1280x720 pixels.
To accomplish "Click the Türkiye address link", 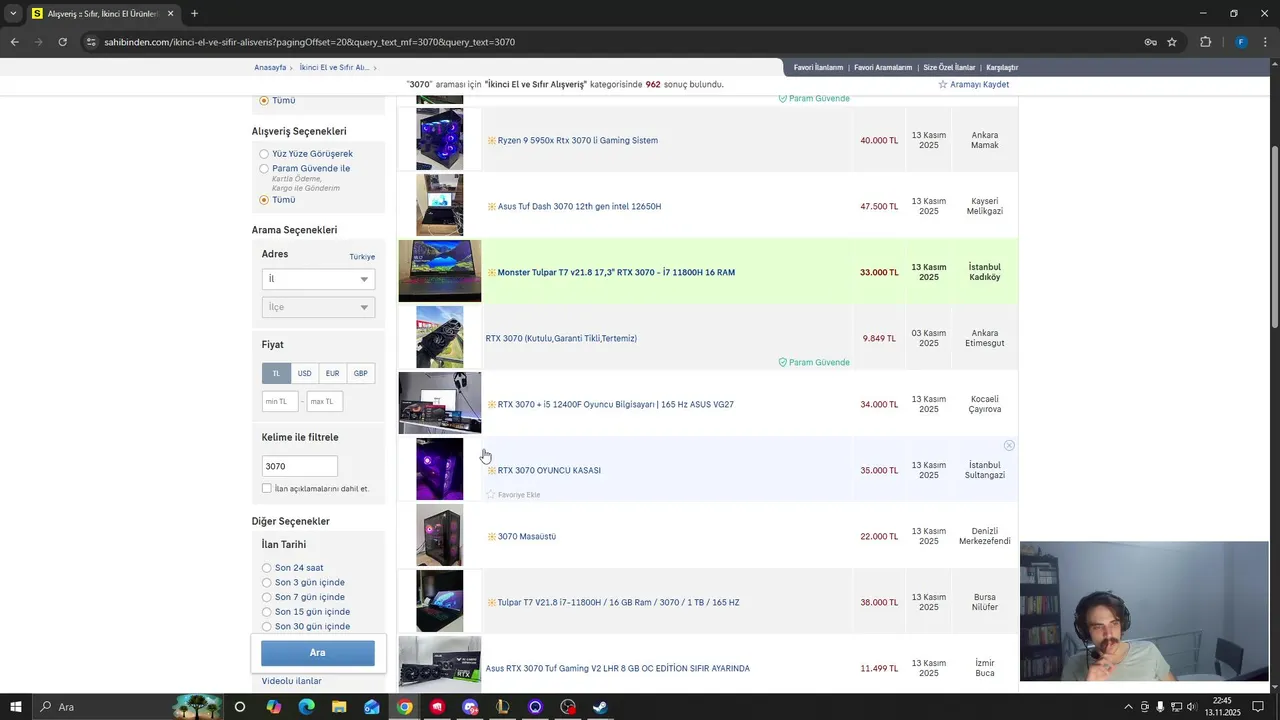I will 362,257.
